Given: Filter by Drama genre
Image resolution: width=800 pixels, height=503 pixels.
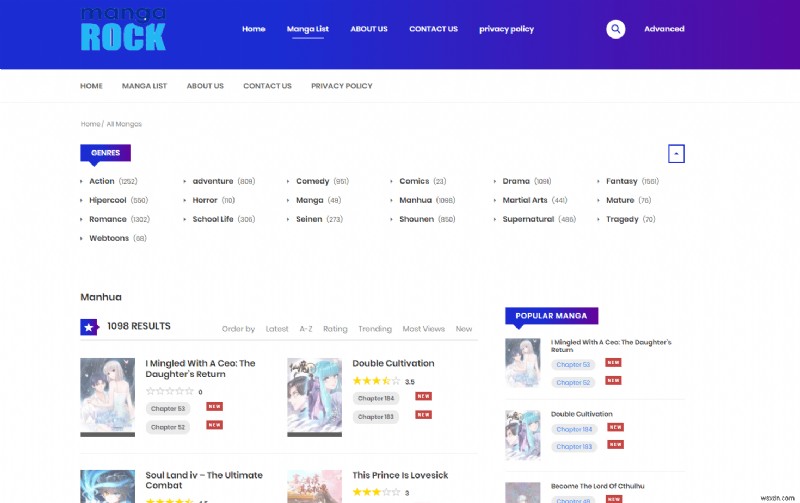Looking at the screenshot, I should 516,181.
